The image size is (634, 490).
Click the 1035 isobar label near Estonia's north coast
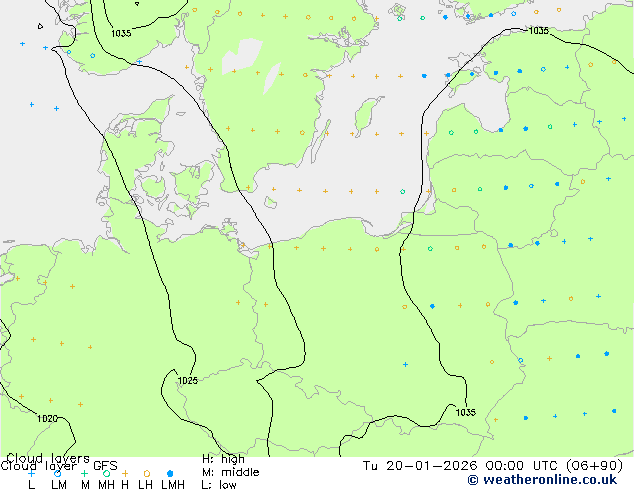coord(539,31)
